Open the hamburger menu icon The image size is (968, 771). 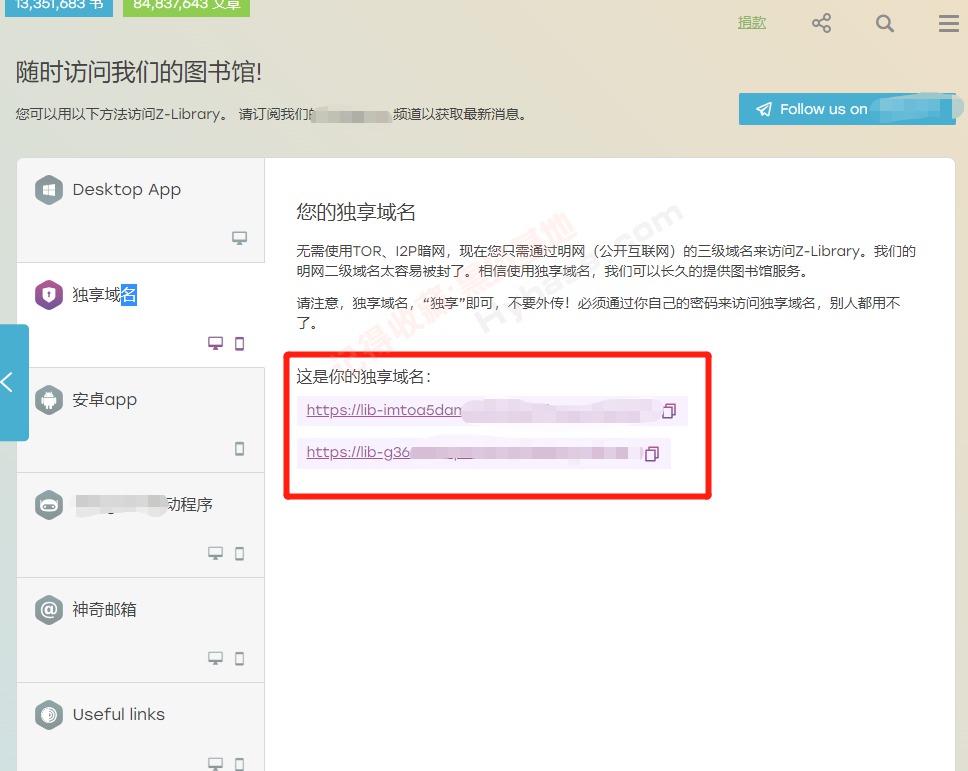pos(948,23)
